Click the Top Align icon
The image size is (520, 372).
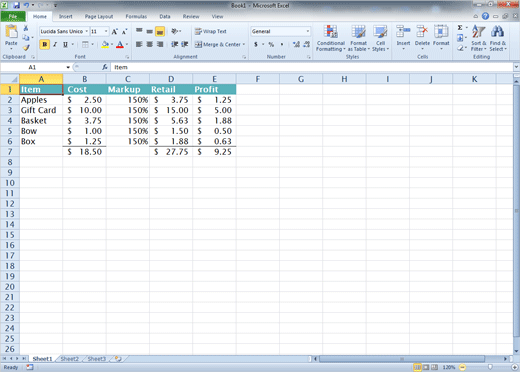139,31
